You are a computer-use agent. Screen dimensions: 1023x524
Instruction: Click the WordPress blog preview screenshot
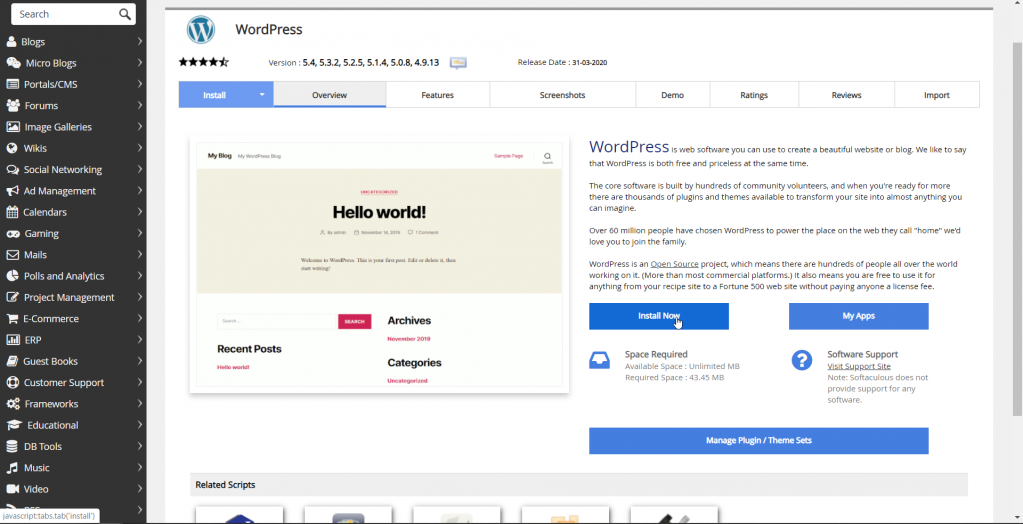pos(379,265)
